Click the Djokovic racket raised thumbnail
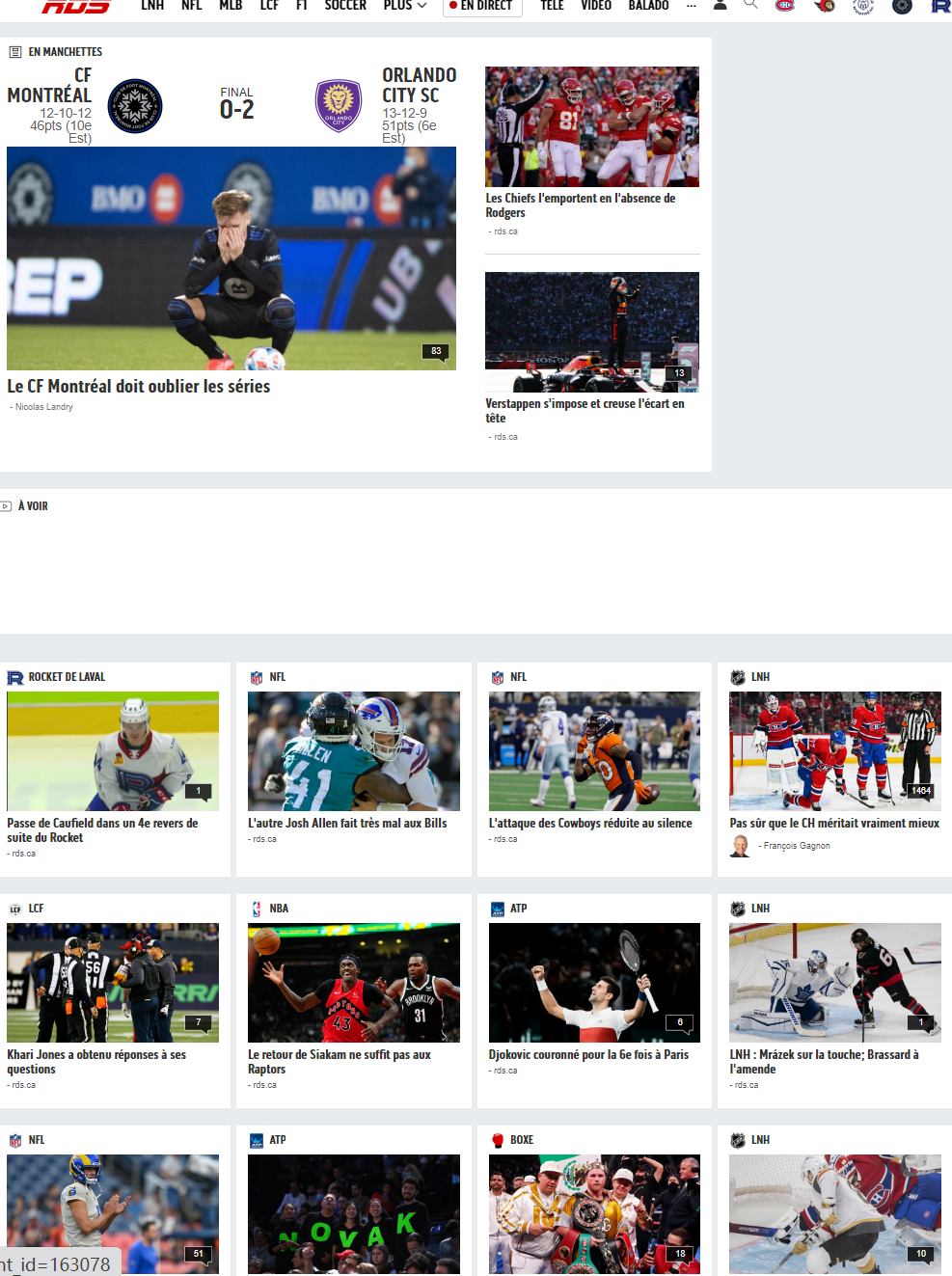The image size is (952, 1276). pyautogui.click(x=594, y=983)
